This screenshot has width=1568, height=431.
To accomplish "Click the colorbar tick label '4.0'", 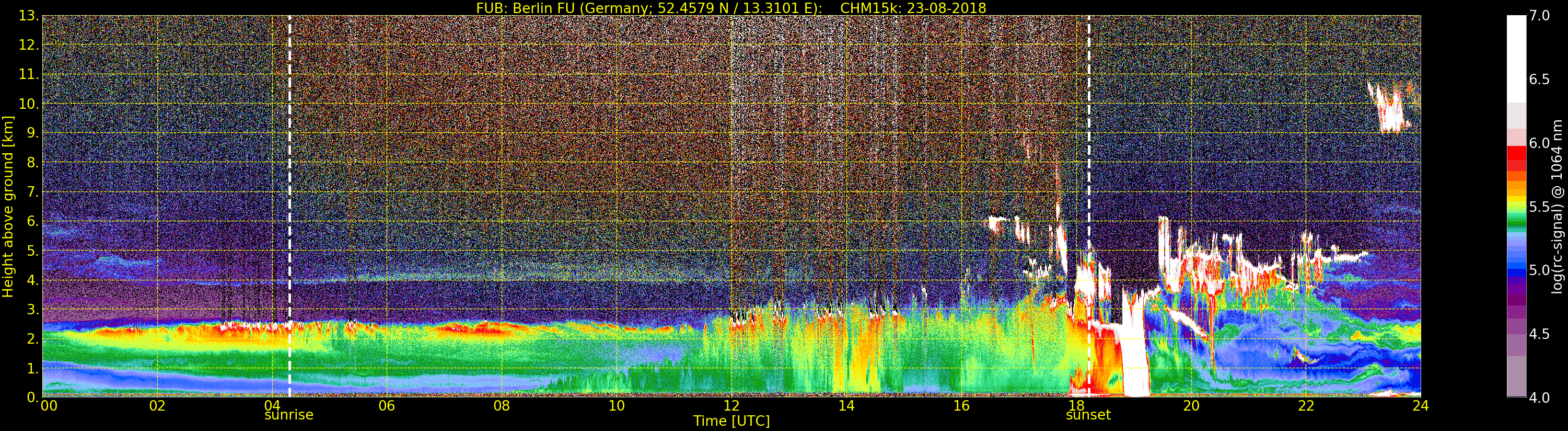I will 1539,398.
